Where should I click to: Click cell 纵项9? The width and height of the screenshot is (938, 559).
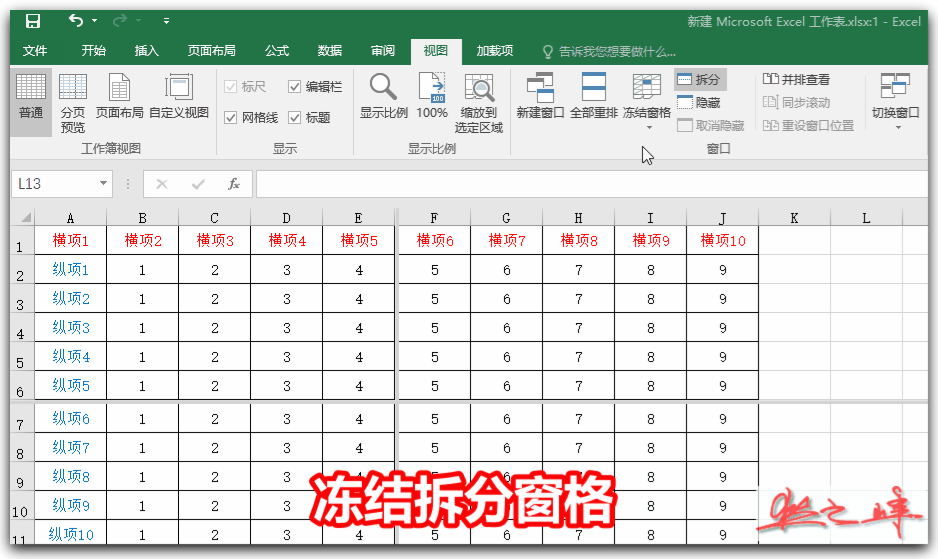pos(71,506)
